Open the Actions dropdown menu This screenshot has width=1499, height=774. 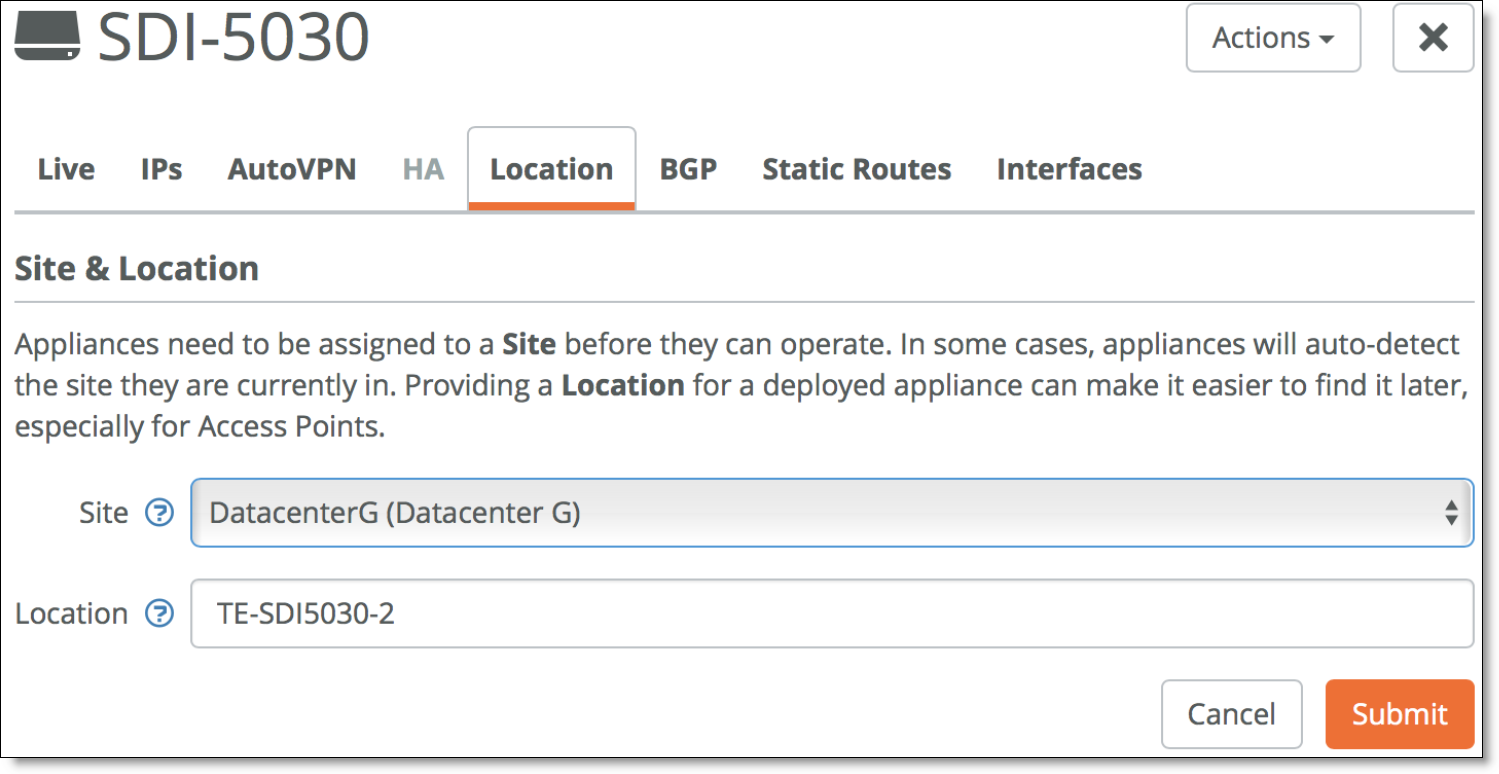[x=1273, y=38]
